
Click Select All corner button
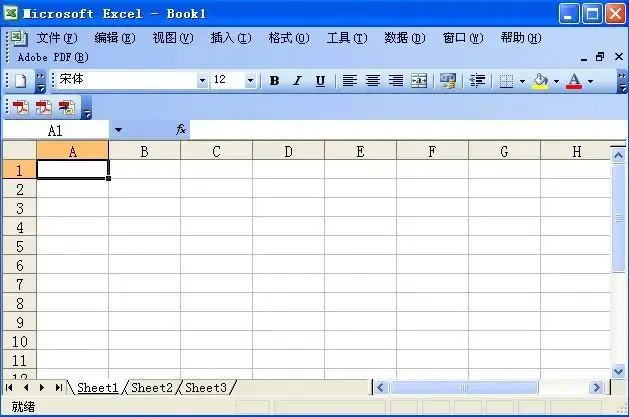20,151
